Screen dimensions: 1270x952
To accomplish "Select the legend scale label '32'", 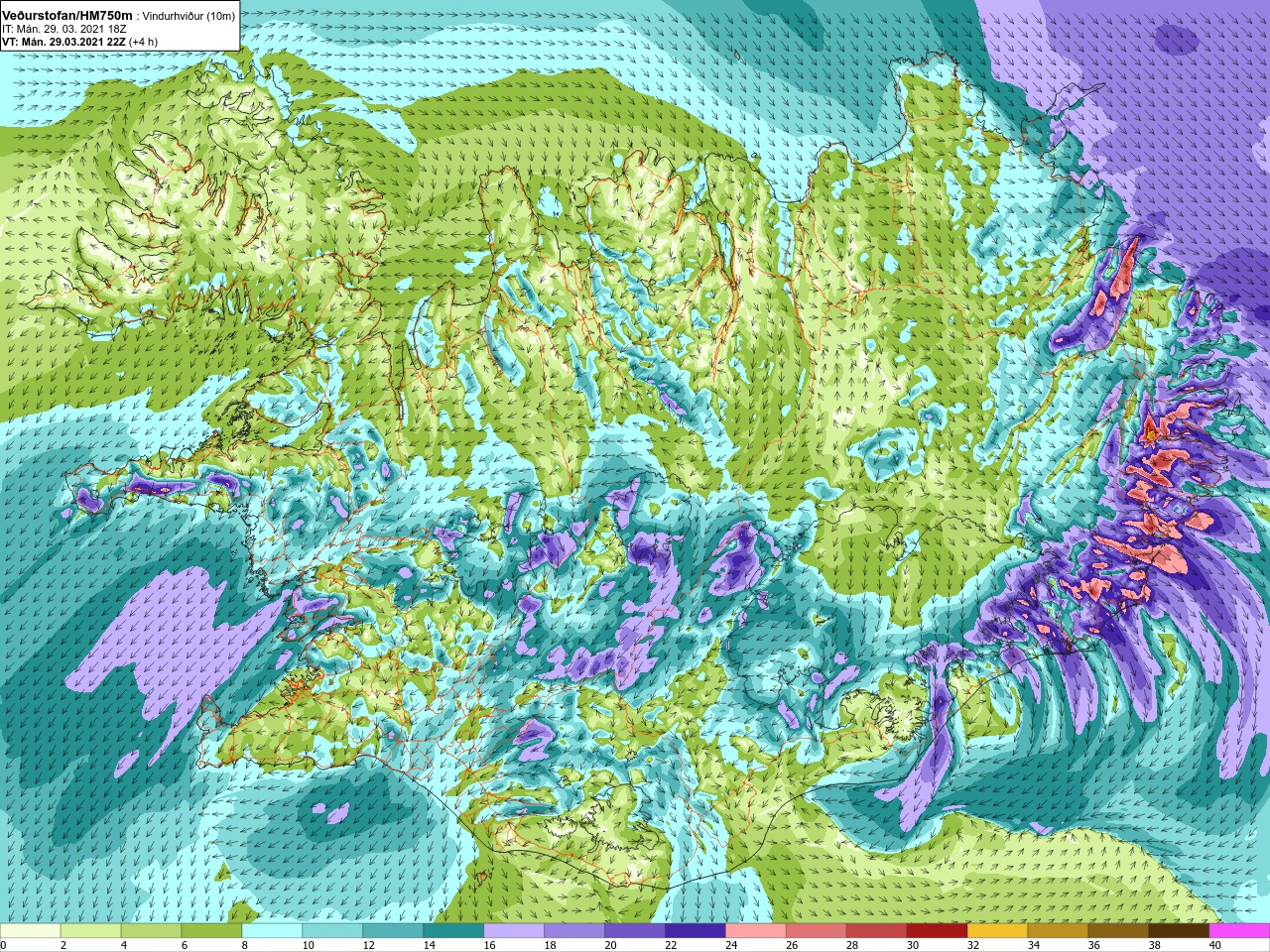I will (x=974, y=945).
